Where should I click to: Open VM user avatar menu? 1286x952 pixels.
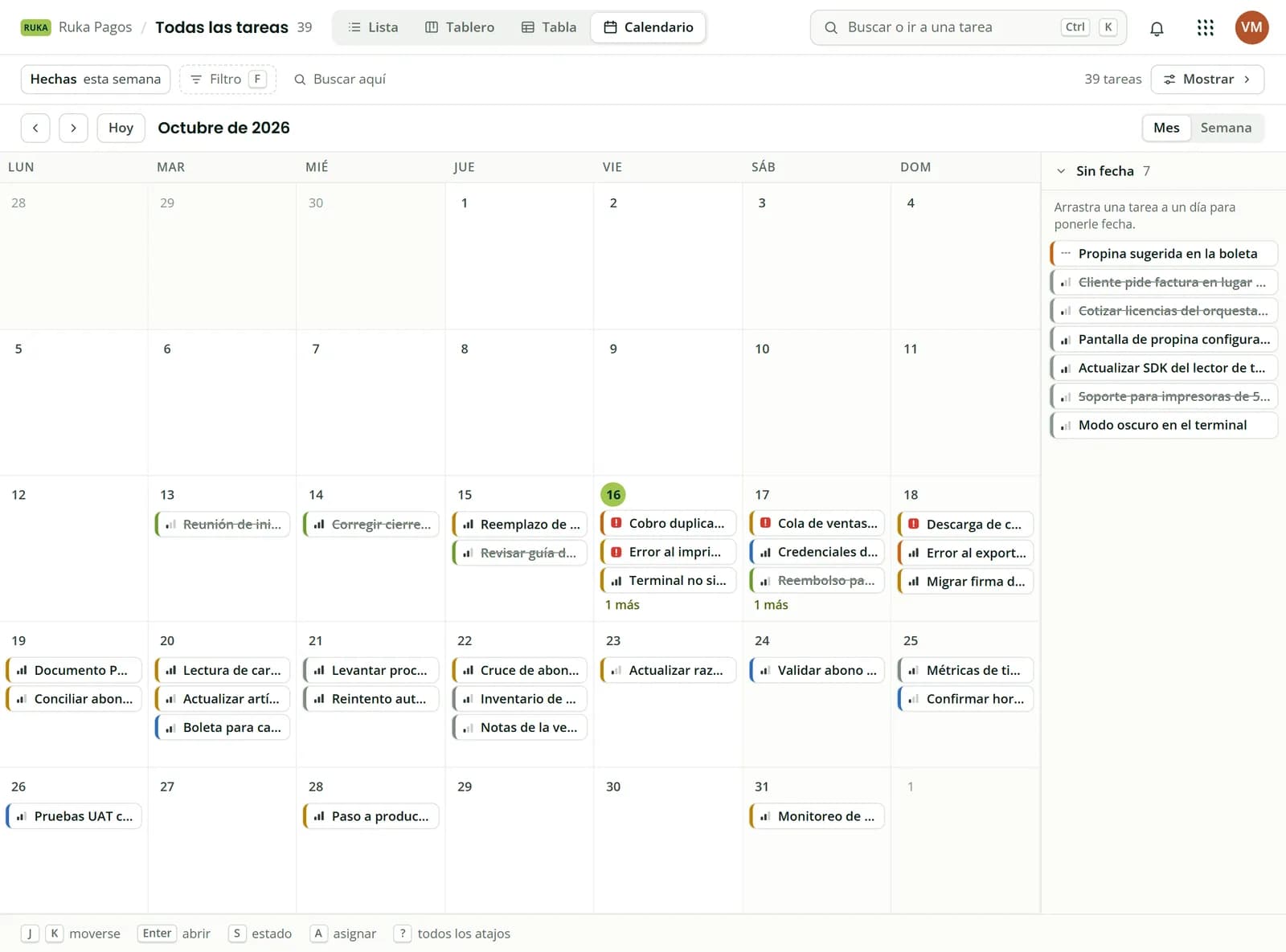[1251, 27]
